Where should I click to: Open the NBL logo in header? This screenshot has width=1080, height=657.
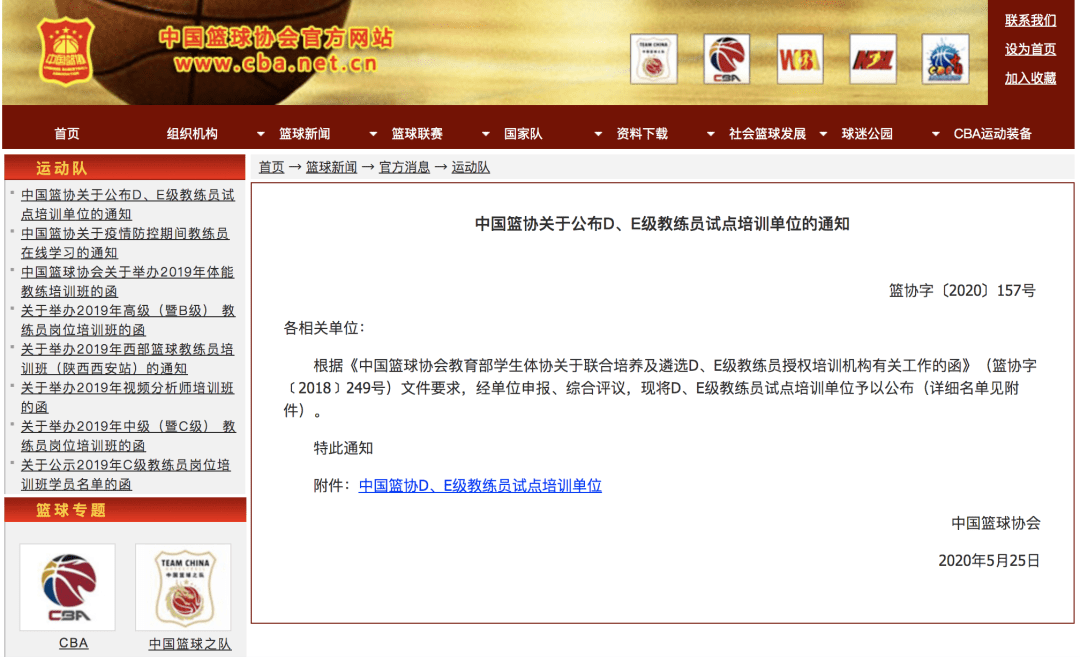click(873, 59)
